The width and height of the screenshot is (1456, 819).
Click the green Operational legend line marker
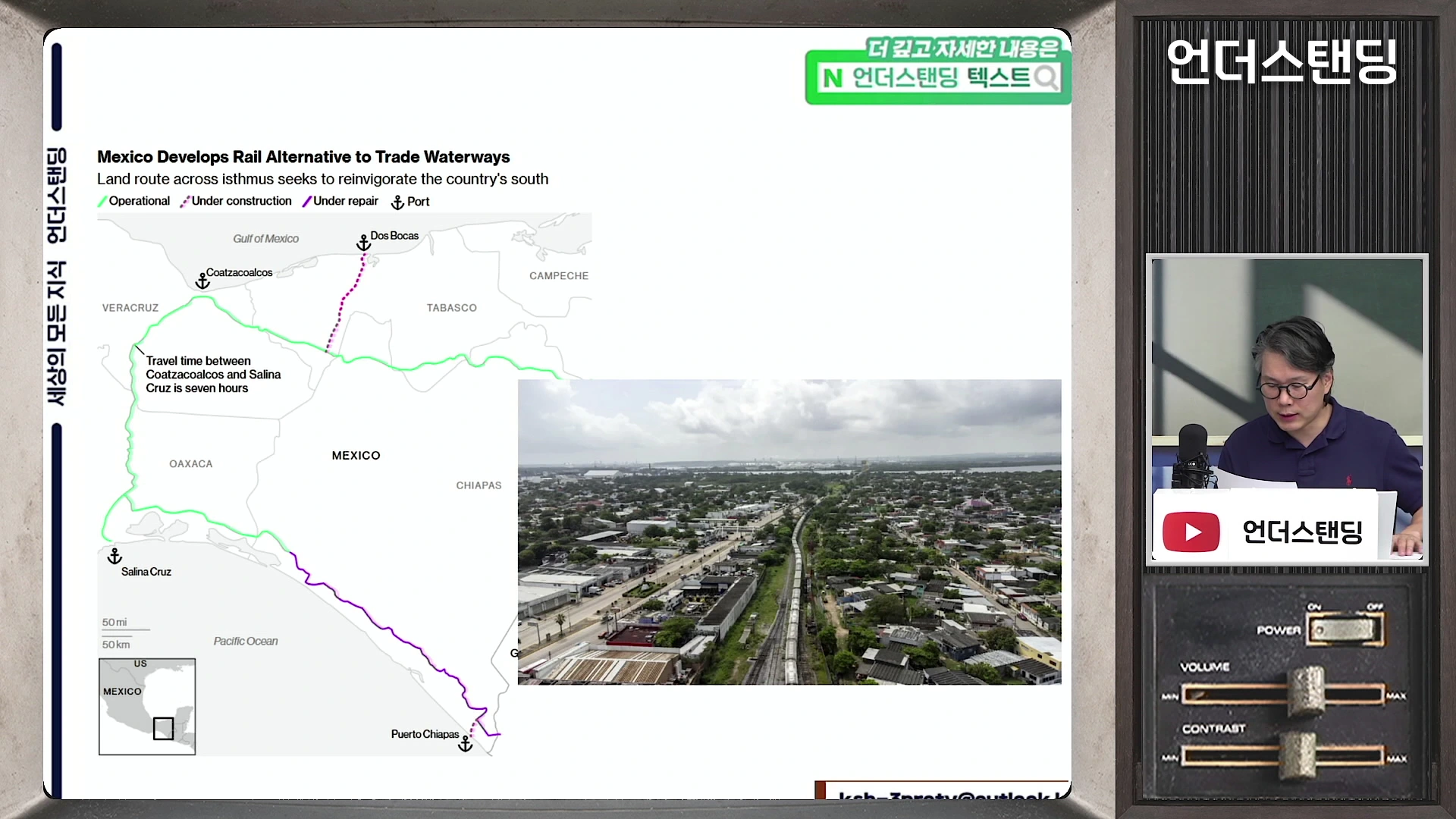tap(102, 202)
